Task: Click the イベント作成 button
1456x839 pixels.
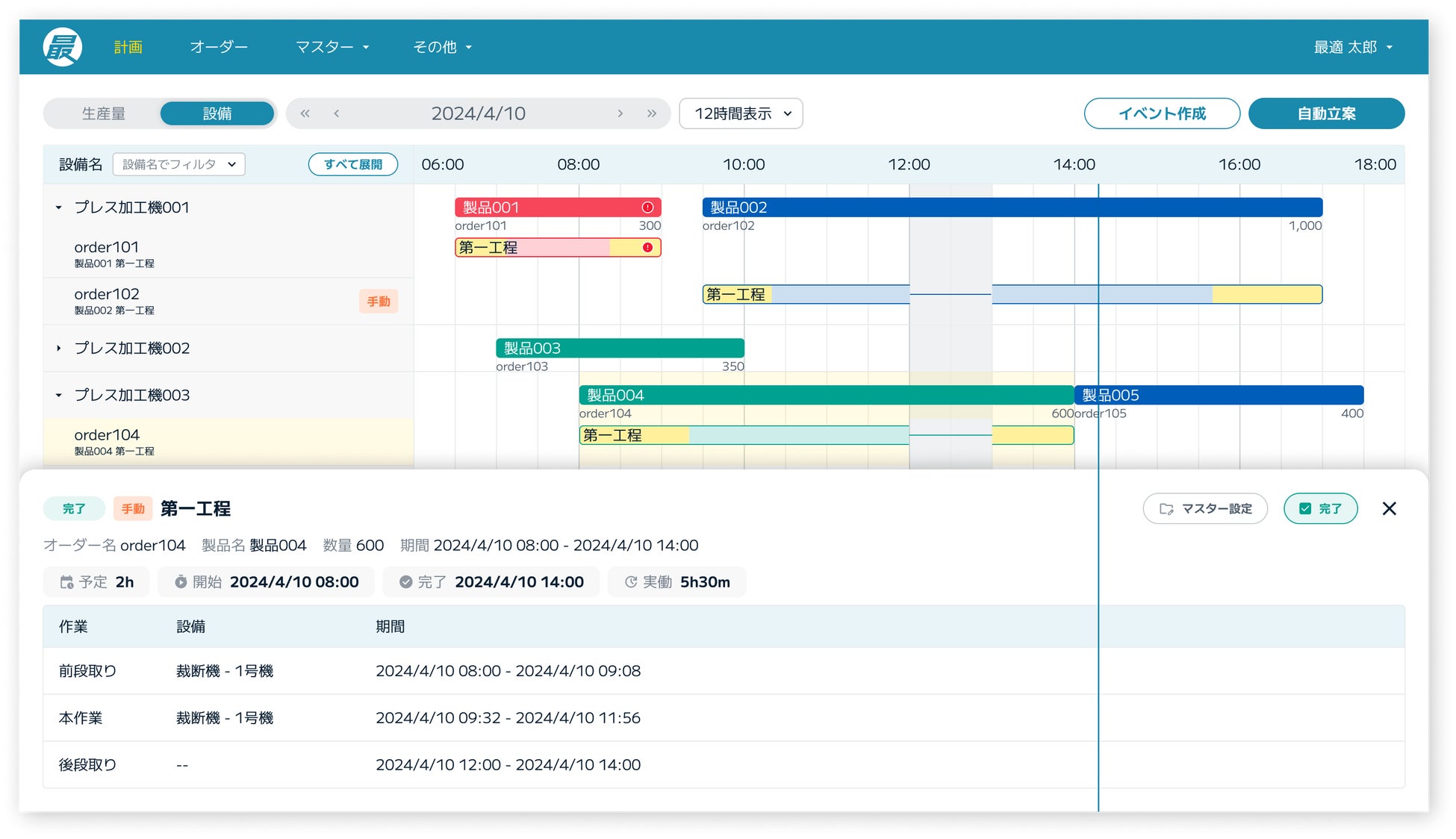Action: 1161,113
